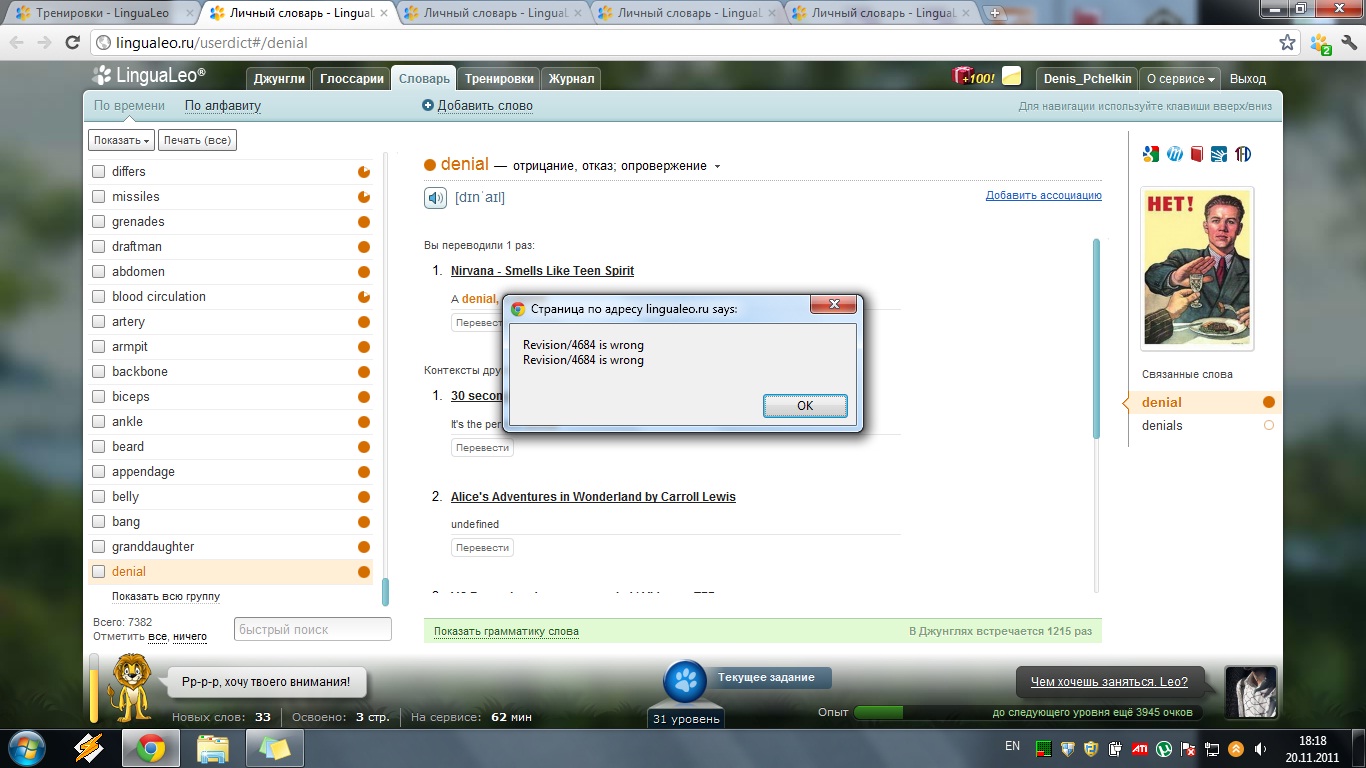Select the draftman checkbox
This screenshot has width=1366, height=768.
click(98, 247)
